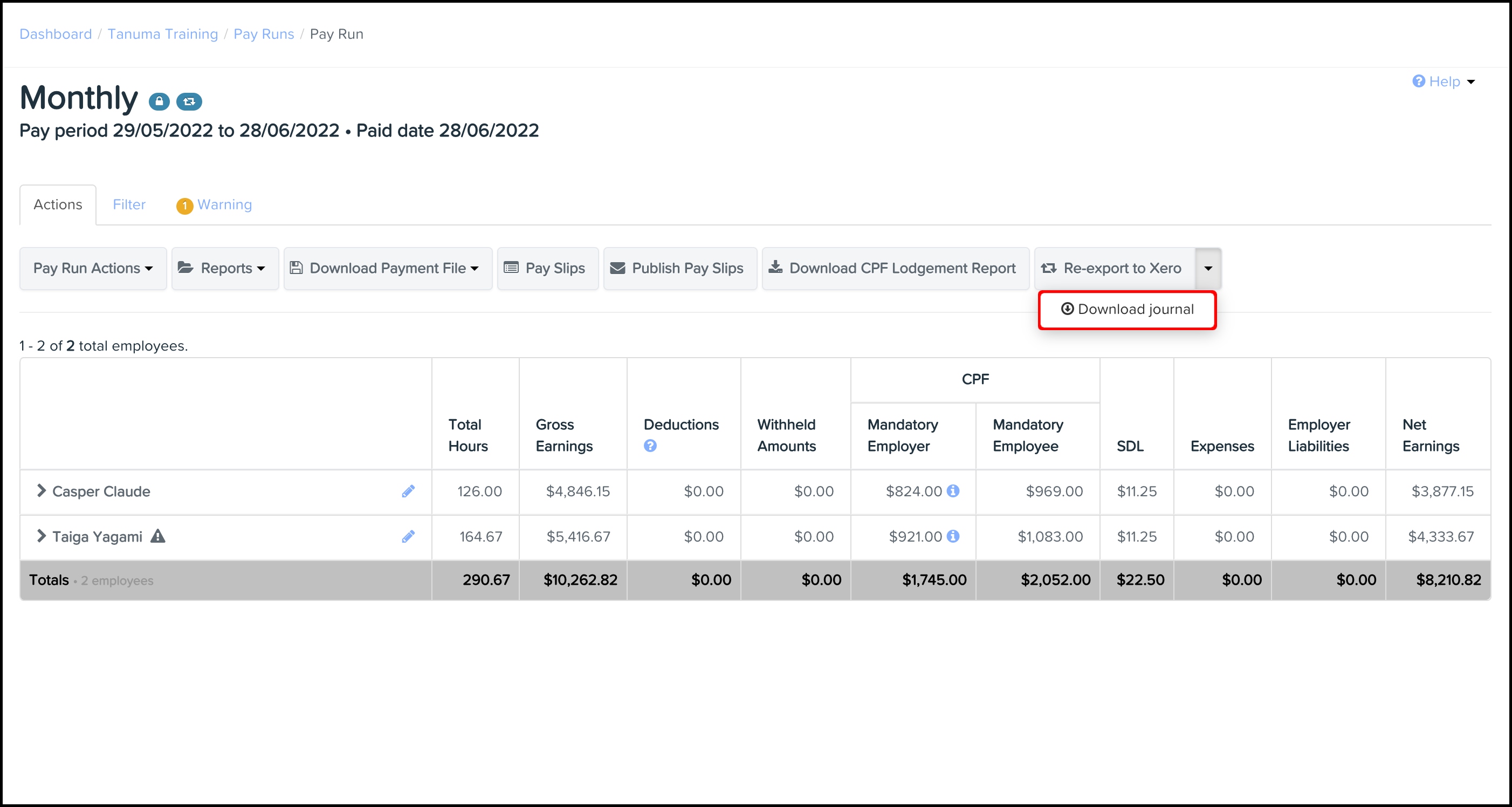Click Publish Pay Slips button
The height and width of the screenshot is (807, 1512).
click(x=679, y=269)
